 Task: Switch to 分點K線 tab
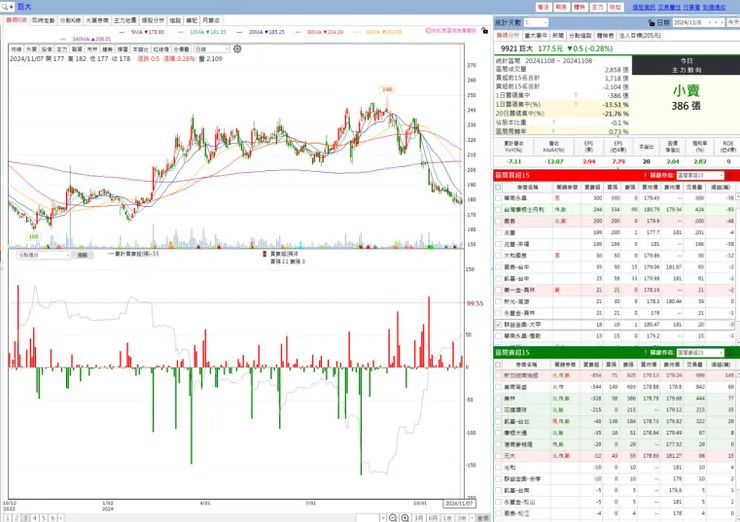(x=70, y=20)
